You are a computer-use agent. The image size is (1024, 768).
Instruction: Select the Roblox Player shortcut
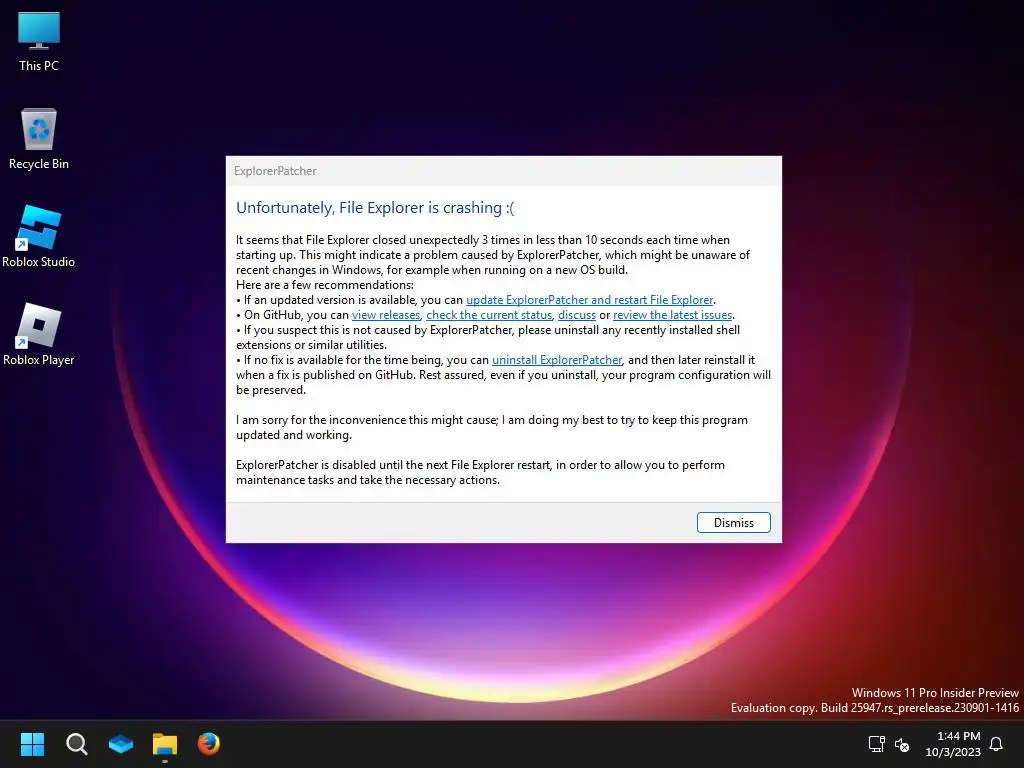39,334
